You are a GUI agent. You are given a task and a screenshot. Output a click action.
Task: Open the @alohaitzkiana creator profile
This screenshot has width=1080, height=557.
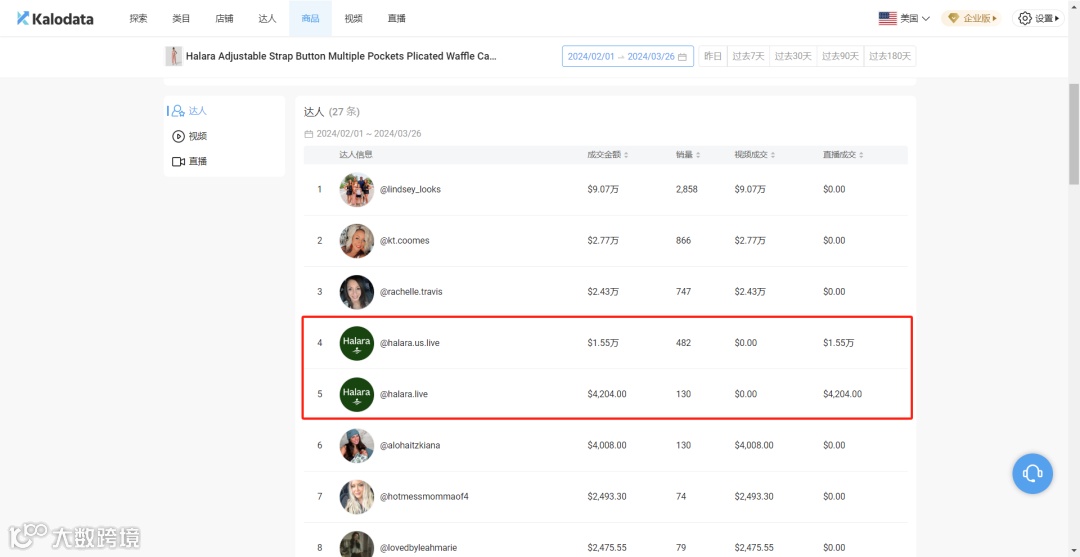pos(411,445)
